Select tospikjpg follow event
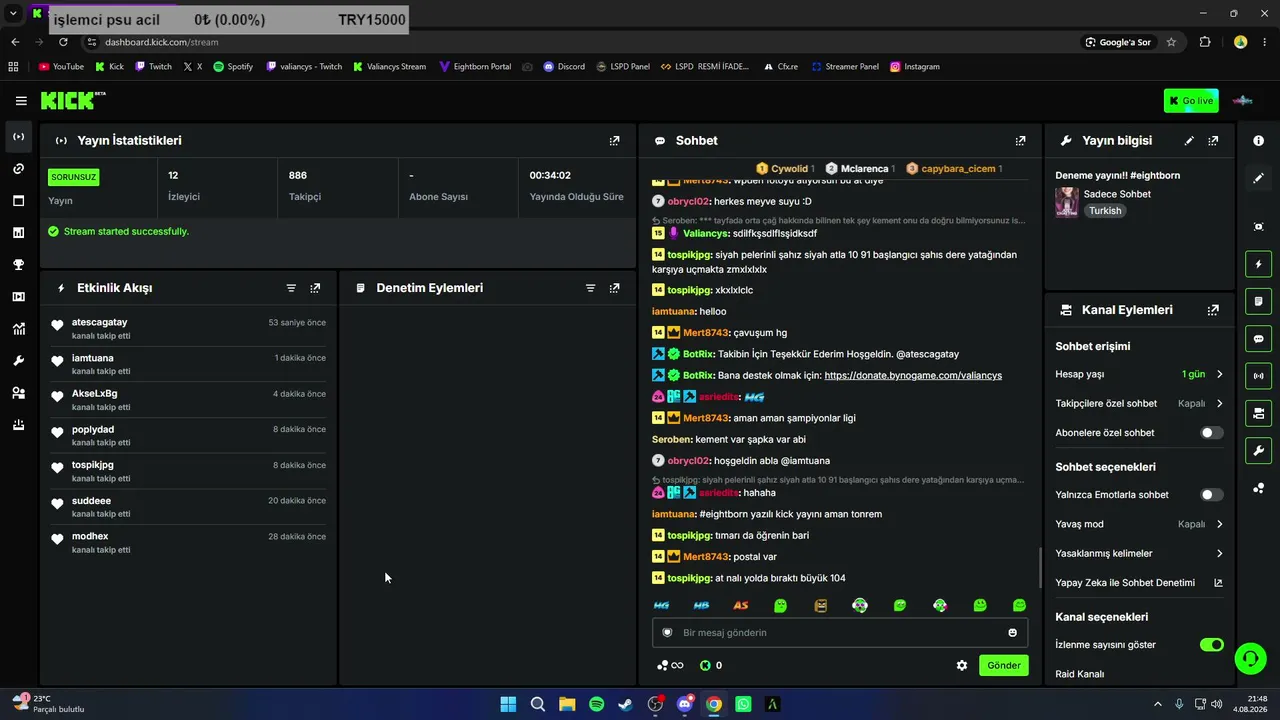1280x720 pixels. coord(188,471)
